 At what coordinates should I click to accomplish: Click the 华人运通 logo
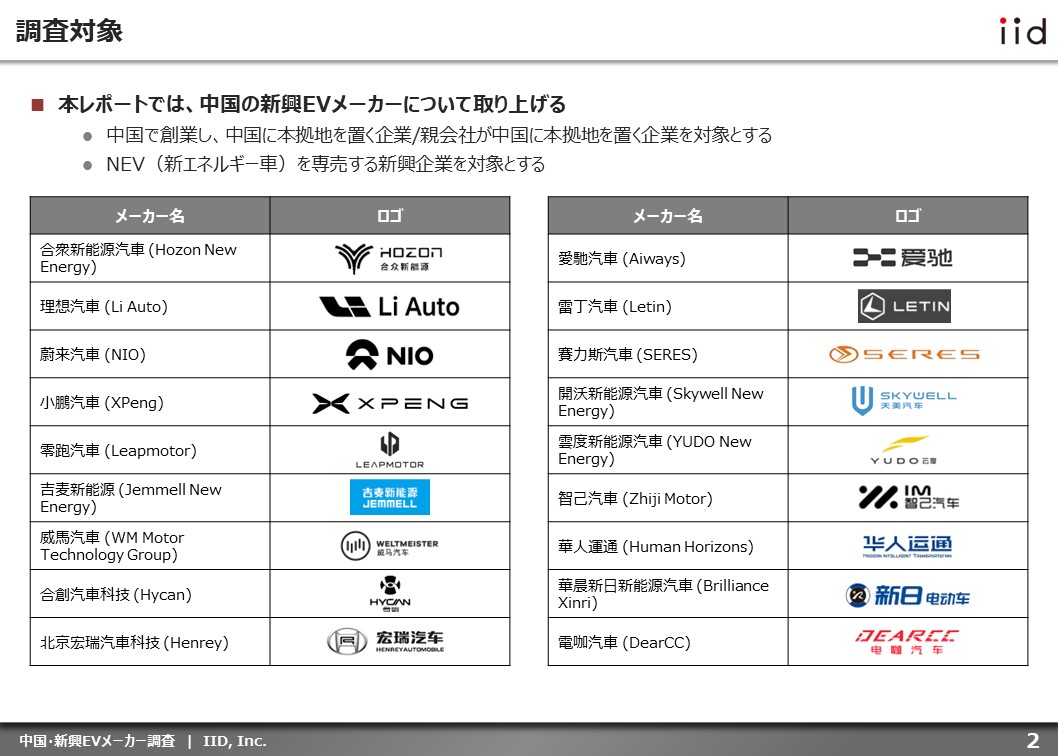[908, 546]
